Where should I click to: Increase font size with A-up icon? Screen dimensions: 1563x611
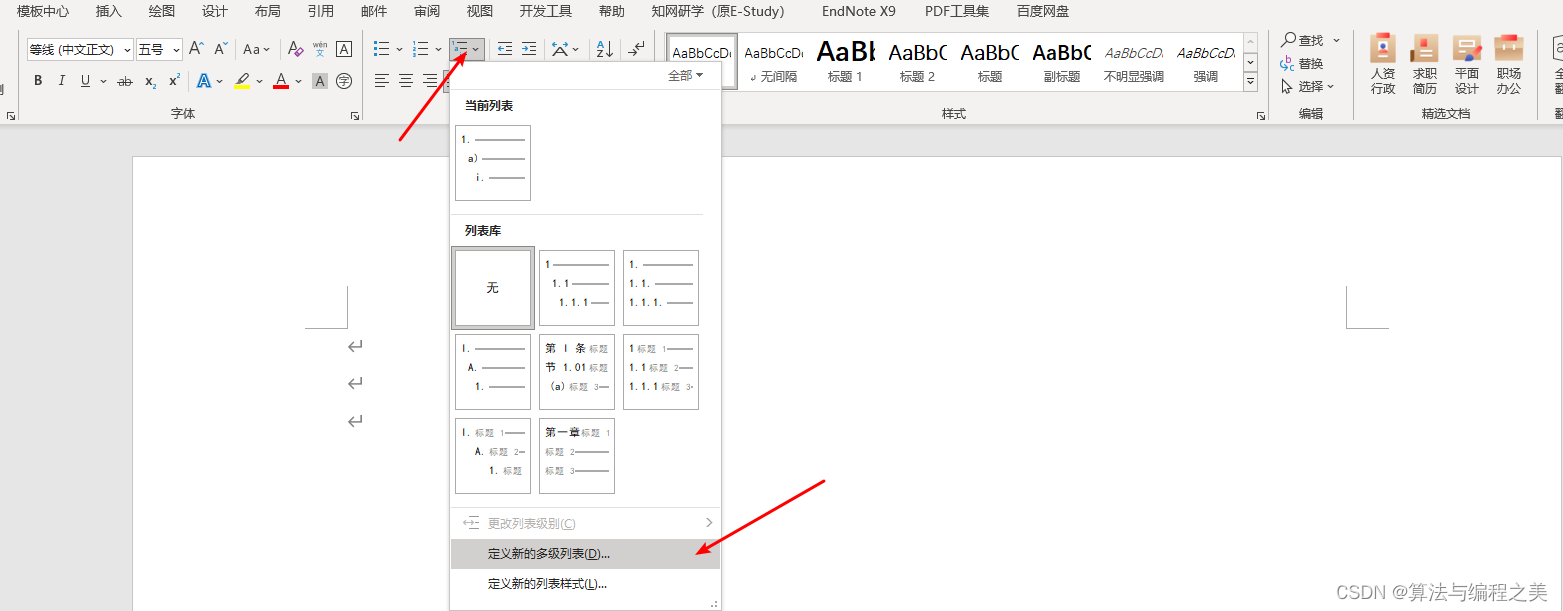(196, 49)
